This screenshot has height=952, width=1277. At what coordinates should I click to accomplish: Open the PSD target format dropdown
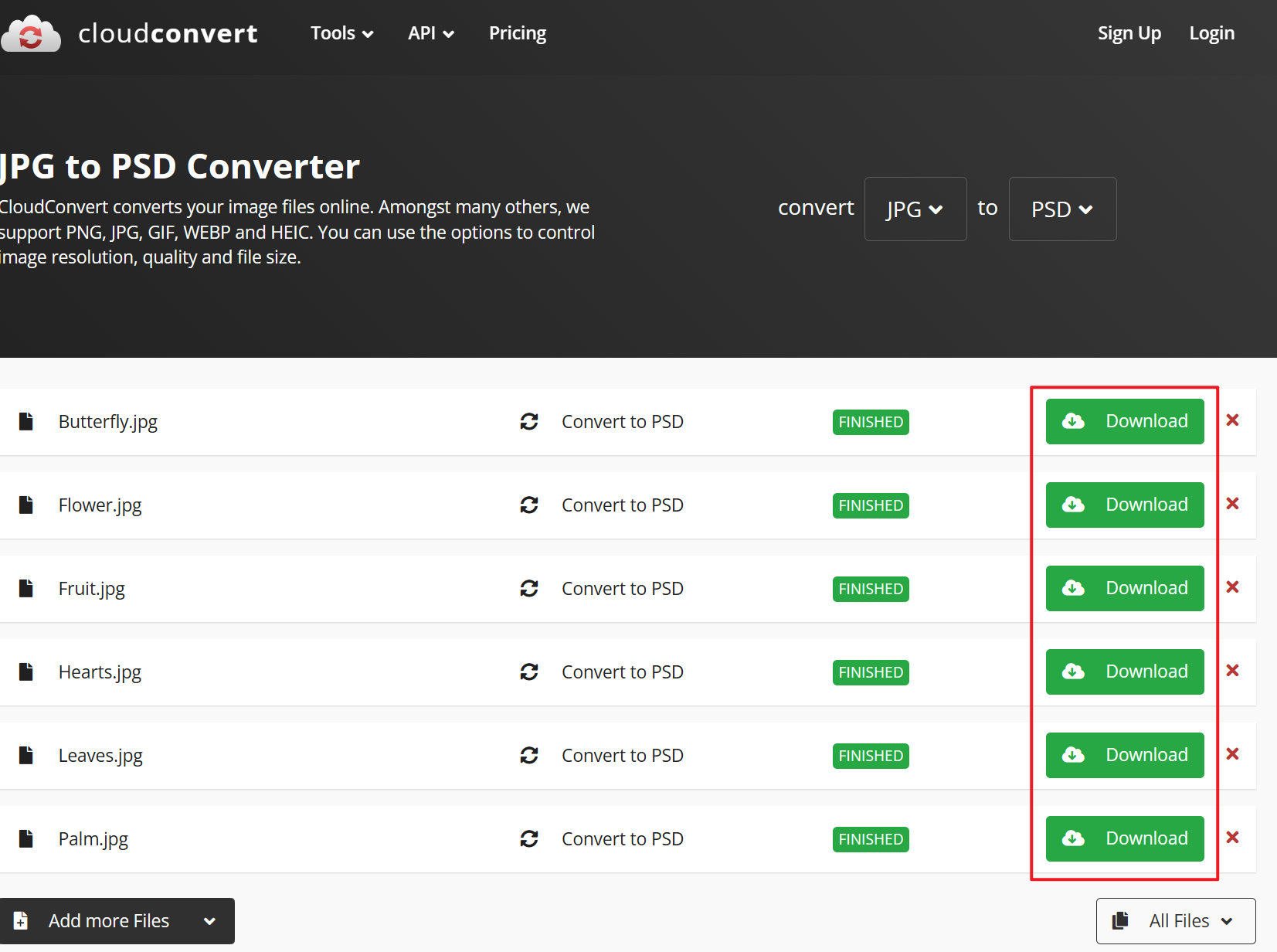pos(1061,209)
